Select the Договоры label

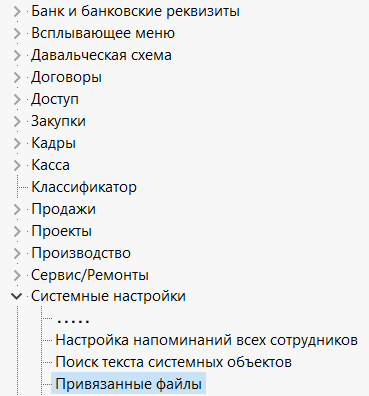click(66, 78)
